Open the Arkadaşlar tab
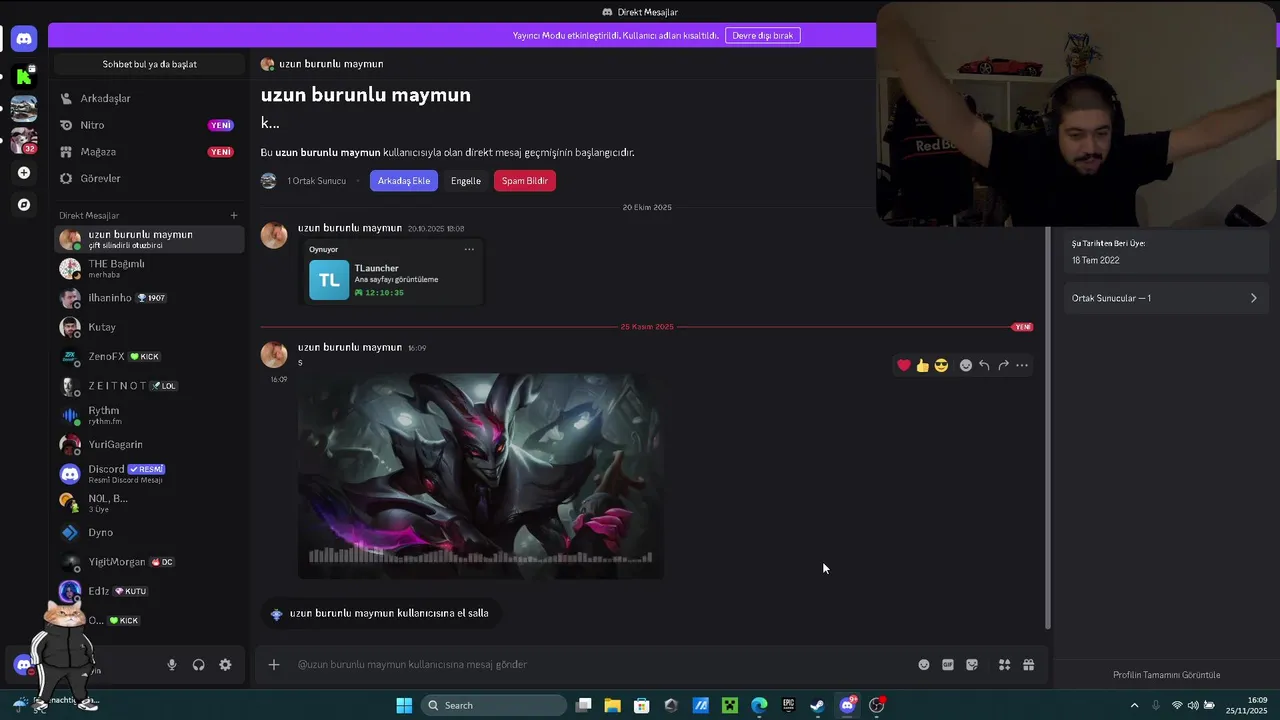This screenshot has width=1280, height=720. [x=149, y=98]
